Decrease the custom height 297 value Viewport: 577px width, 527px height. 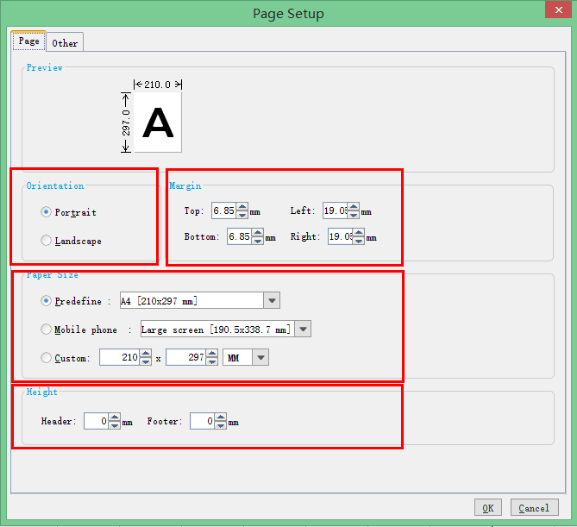tap(212, 361)
